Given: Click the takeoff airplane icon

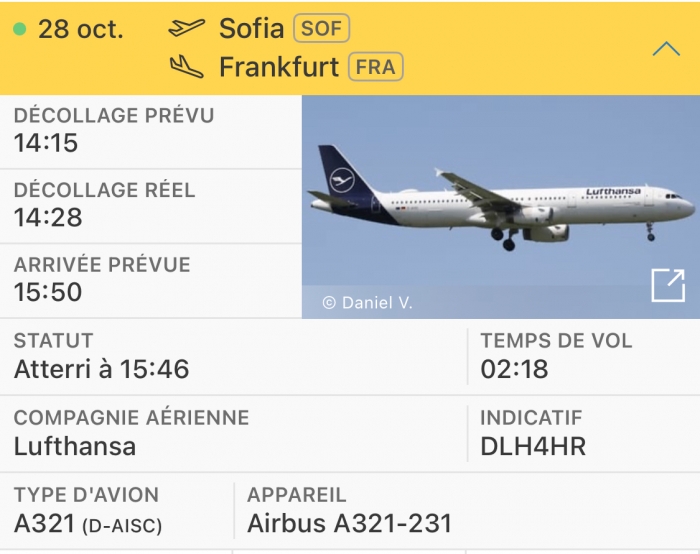Looking at the screenshot, I should click(x=187, y=28).
